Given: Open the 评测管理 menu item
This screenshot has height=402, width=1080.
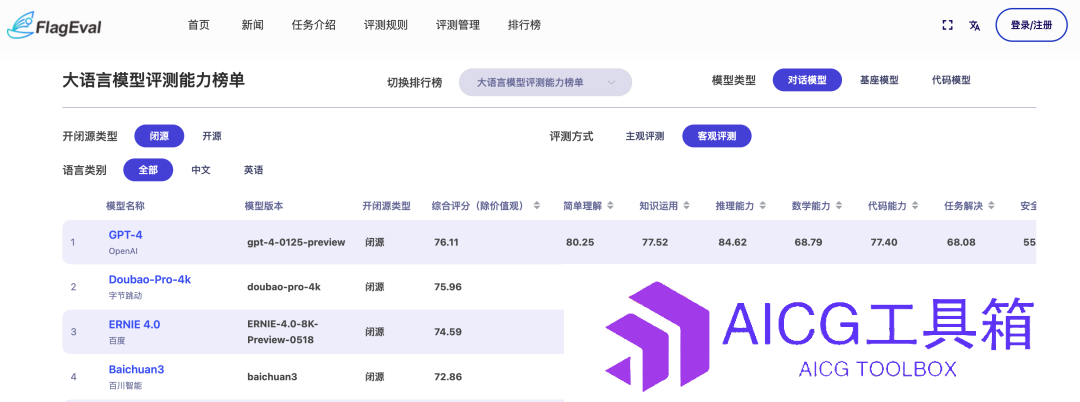Looking at the screenshot, I should tap(457, 25).
